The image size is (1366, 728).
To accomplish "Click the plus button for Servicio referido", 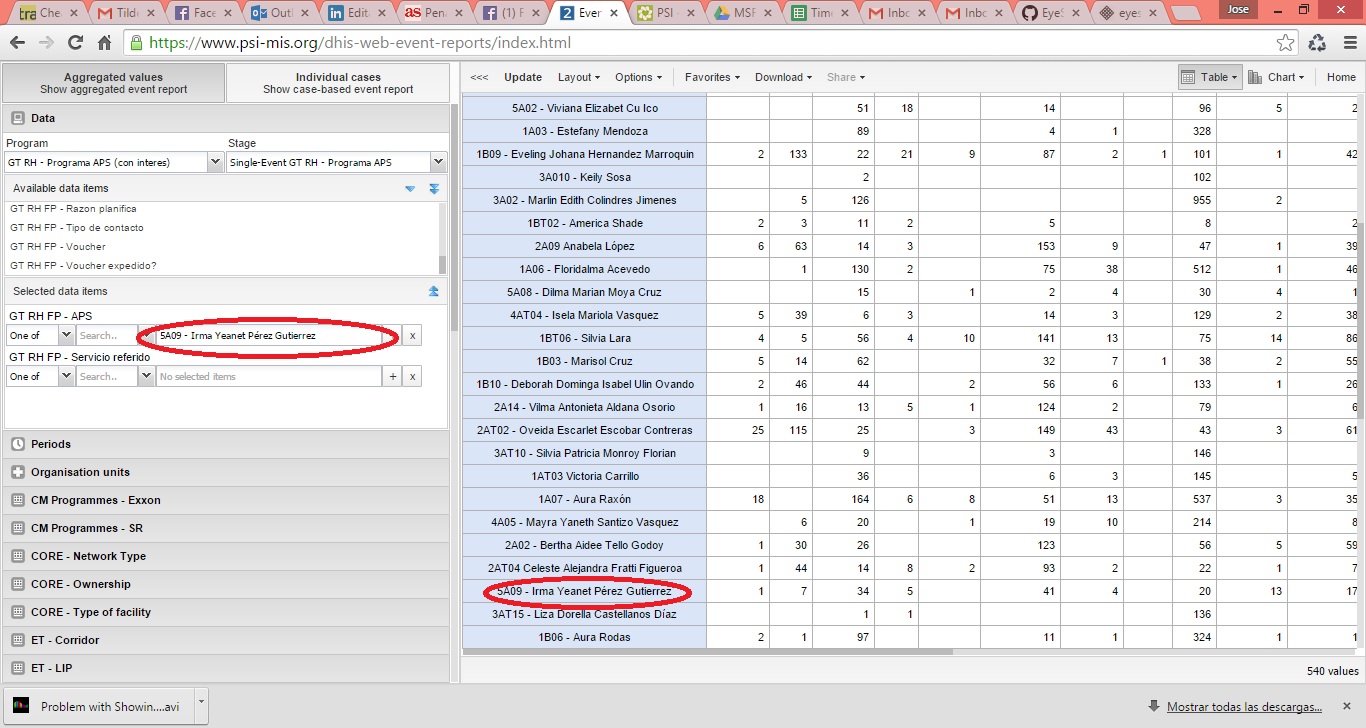I will [393, 377].
